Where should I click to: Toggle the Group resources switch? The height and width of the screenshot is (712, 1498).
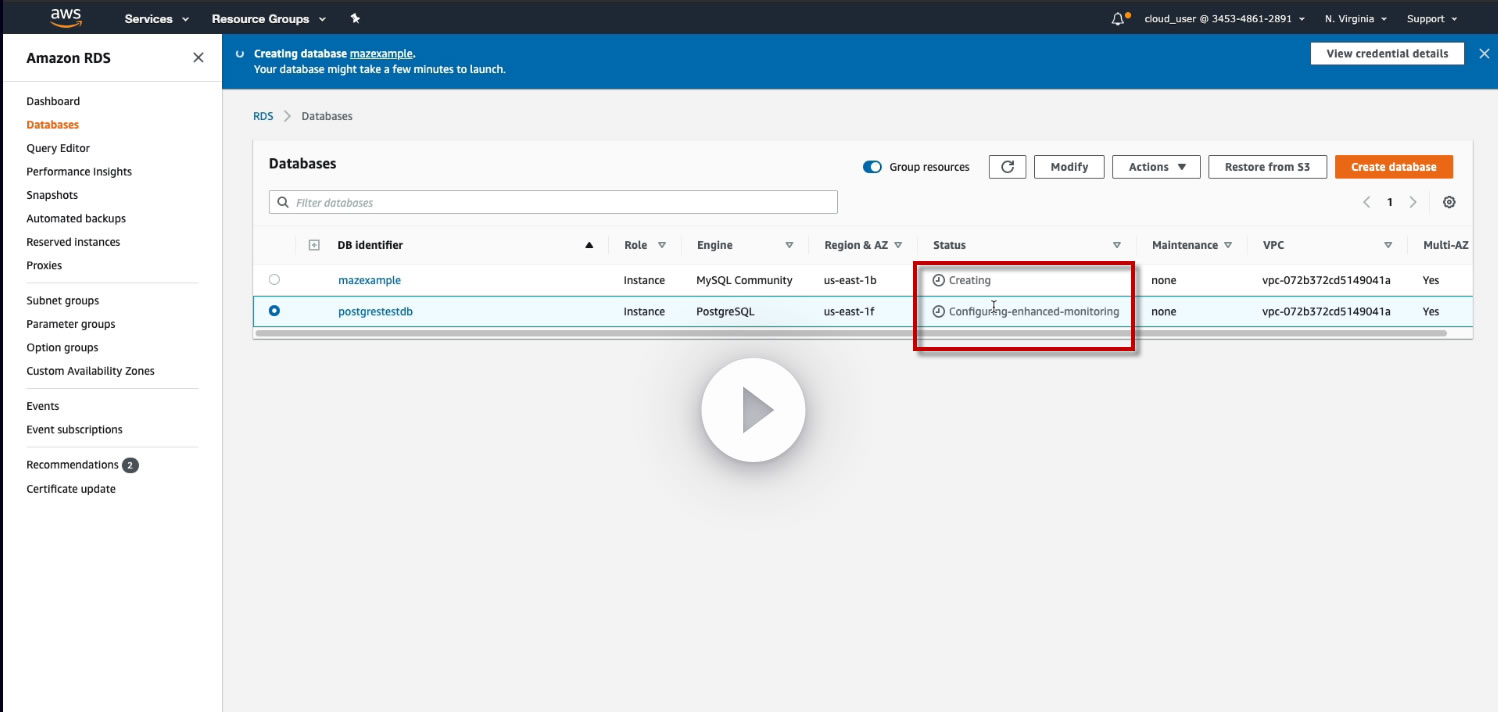(872, 167)
